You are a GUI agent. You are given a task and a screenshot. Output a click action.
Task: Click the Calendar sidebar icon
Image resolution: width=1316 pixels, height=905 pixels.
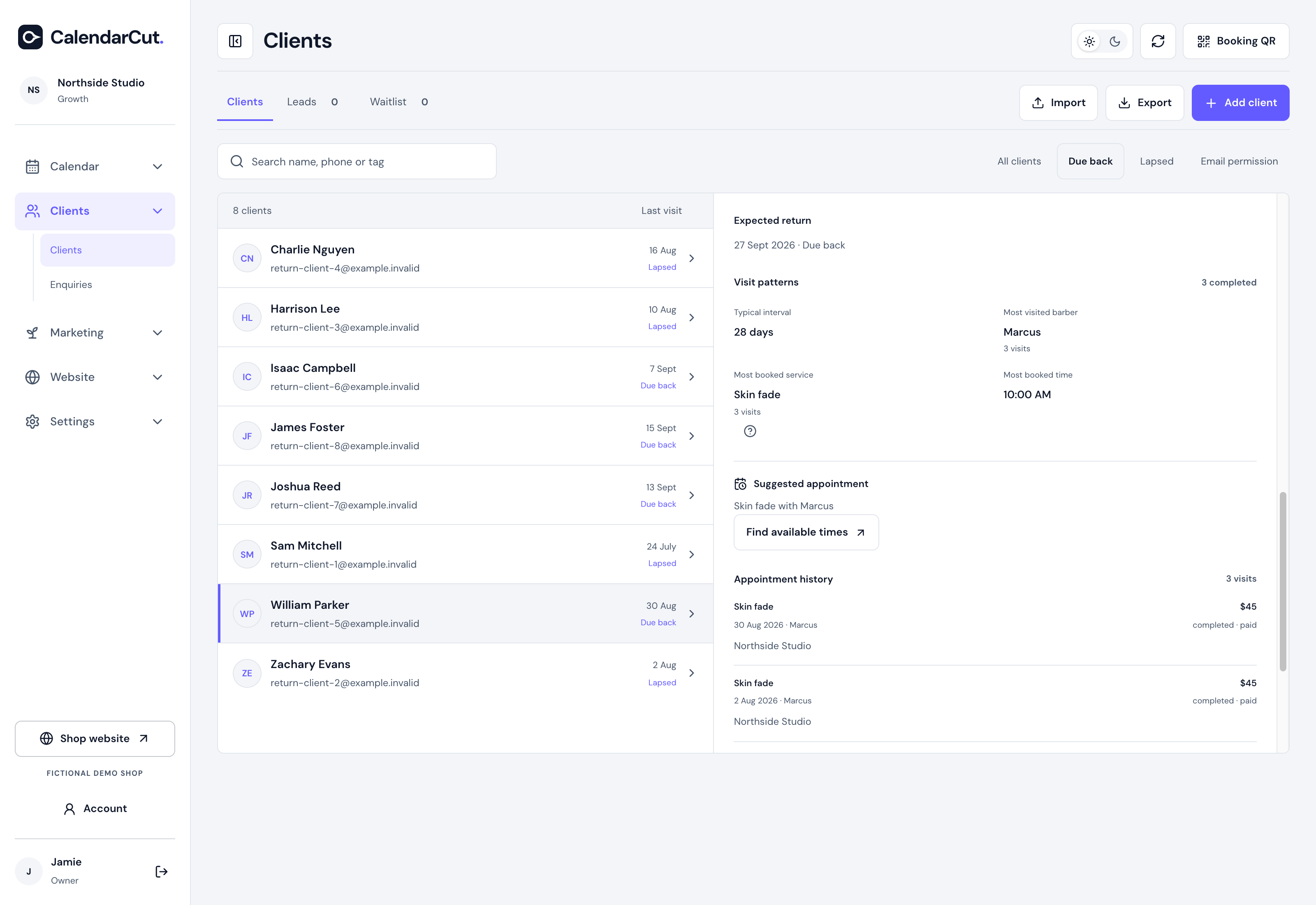click(32, 166)
